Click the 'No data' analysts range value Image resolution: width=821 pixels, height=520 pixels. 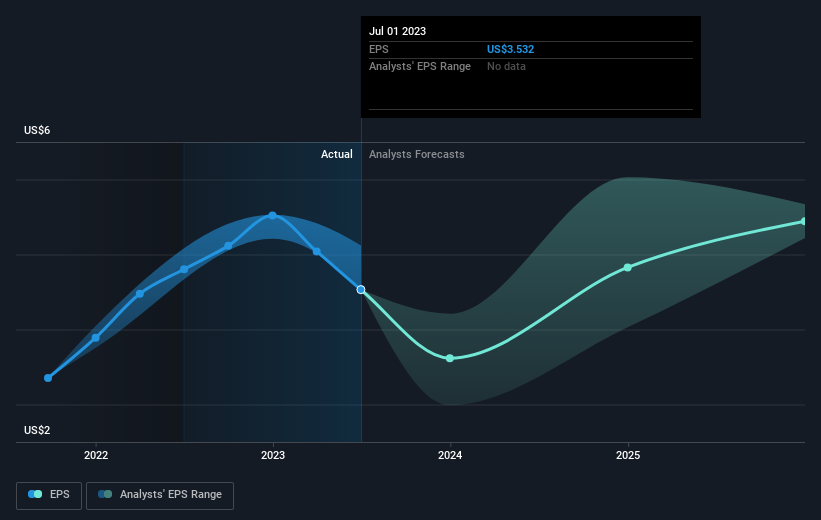506,67
